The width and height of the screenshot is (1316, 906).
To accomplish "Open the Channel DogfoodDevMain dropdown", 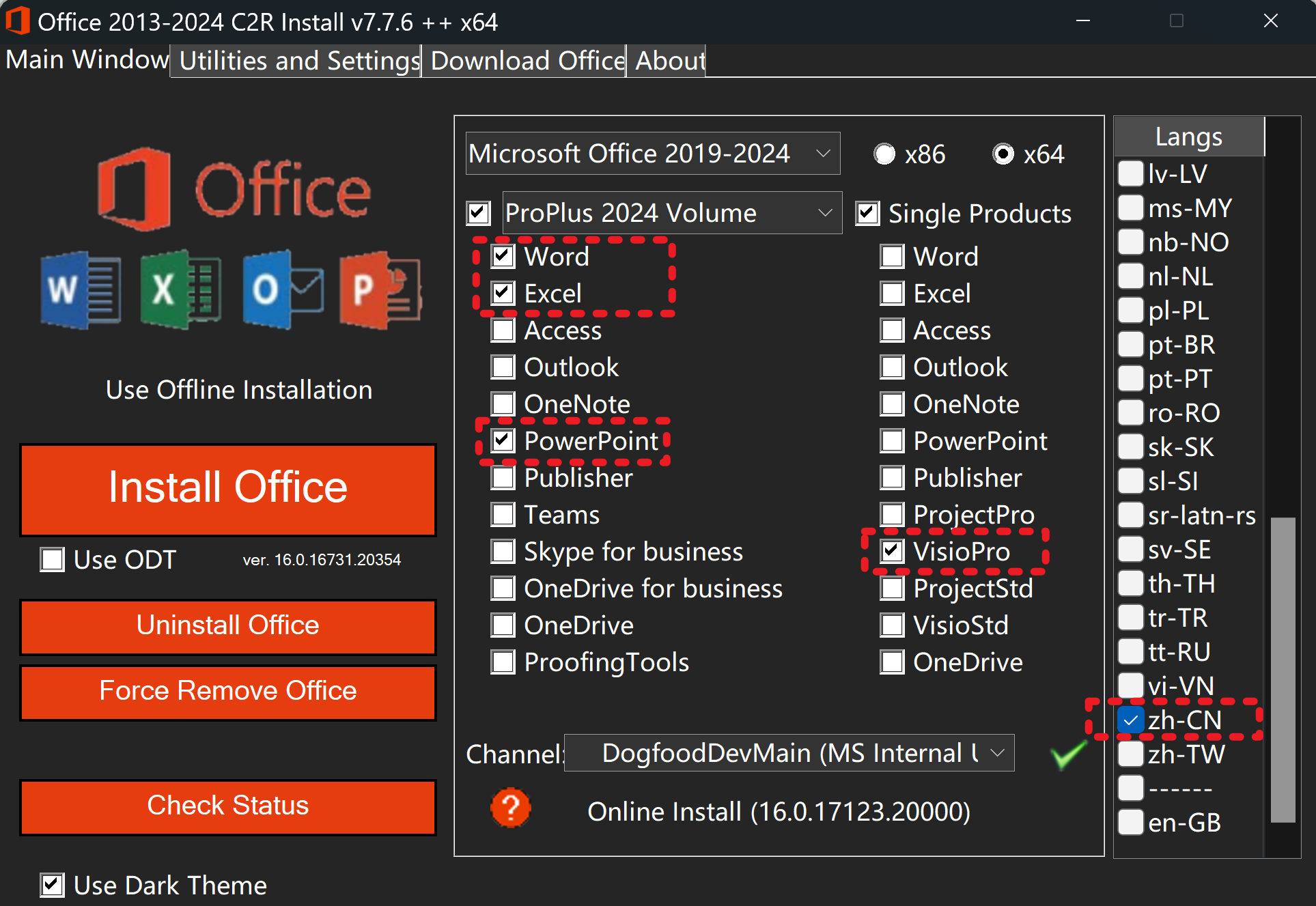I will [x=789, y=753].
